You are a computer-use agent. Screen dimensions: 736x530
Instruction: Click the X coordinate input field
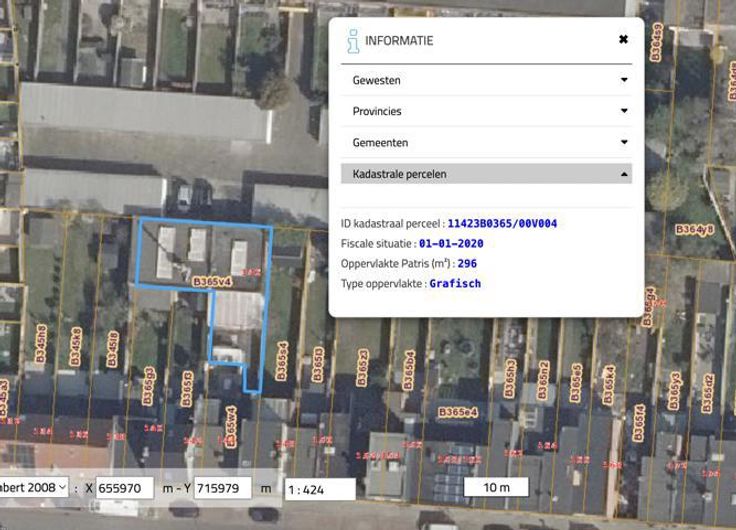[x=125, y=488]
